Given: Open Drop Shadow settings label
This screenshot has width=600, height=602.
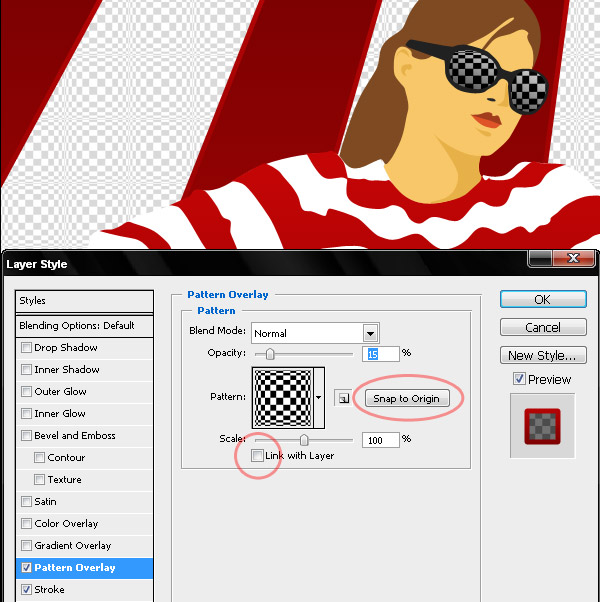Looking at the screenshot, I should pyautogui.click(x=66, y=347).
